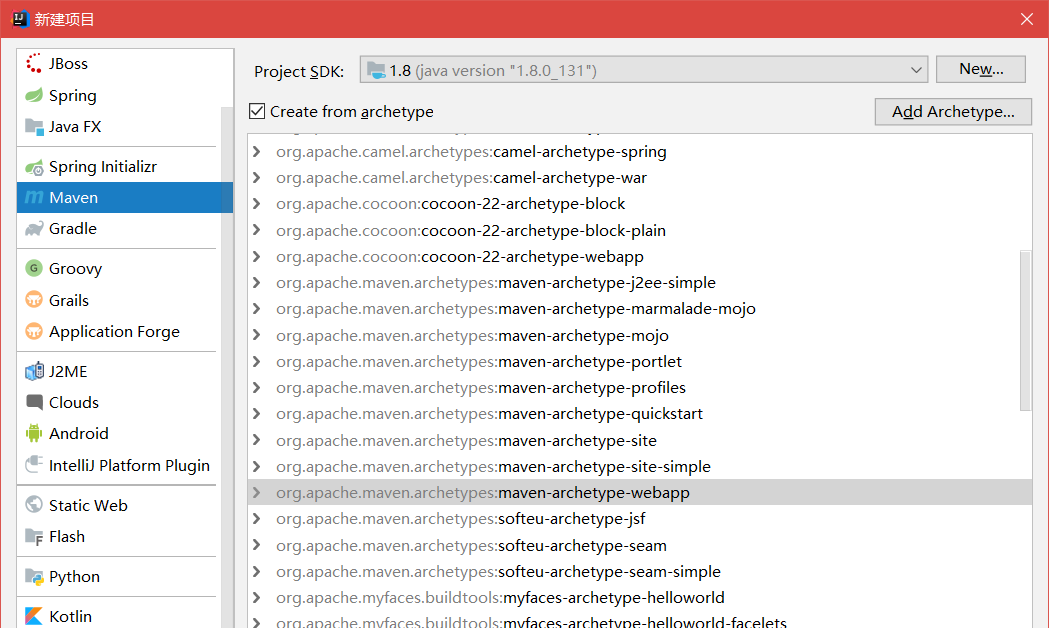The height and width of the screenshot is (628, 1049).
Task: Click the Add Archetype... button
Action: (x=952, y=111)
